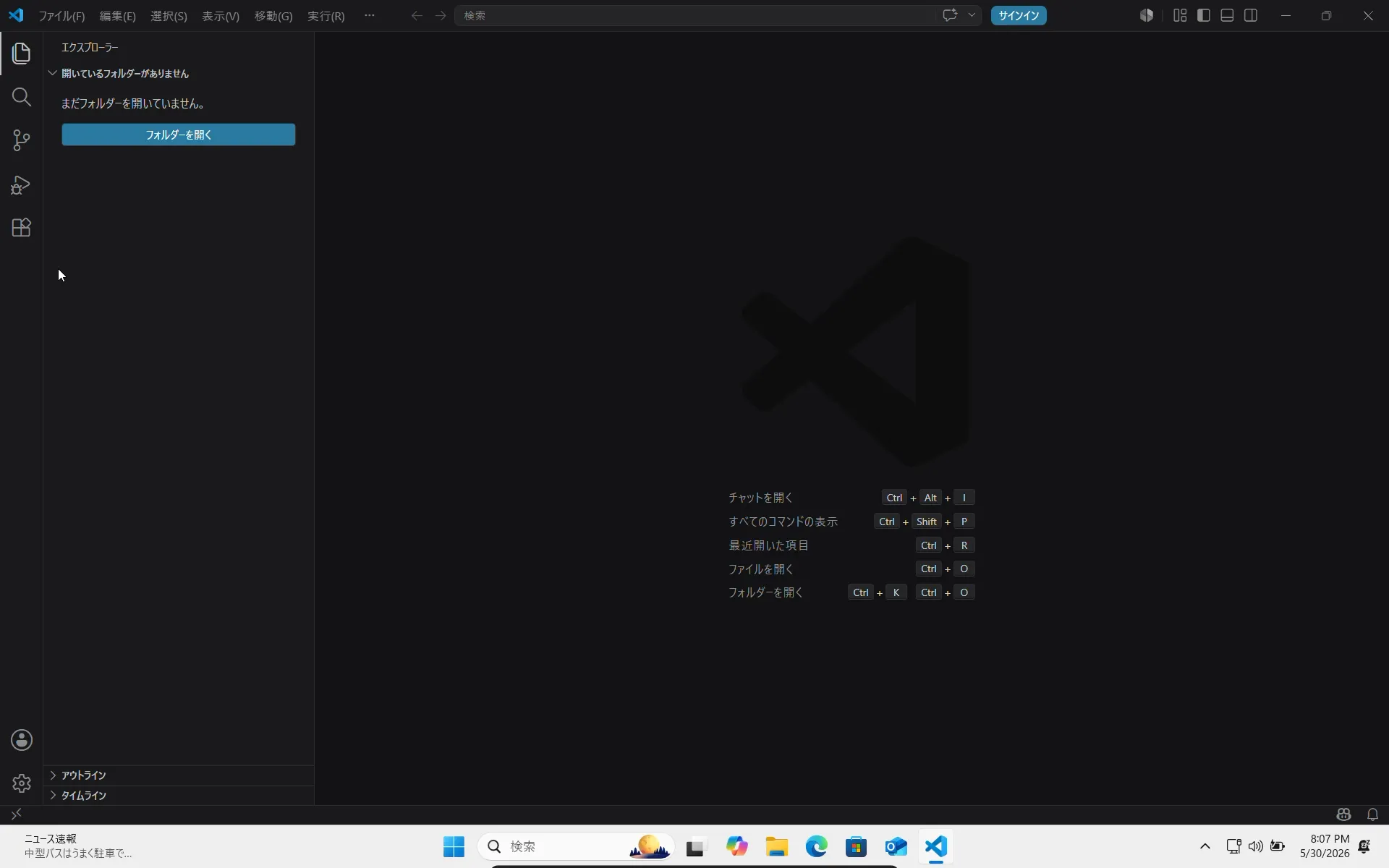Open the 表示(V) menu
Image resolution: width=1389 pixels, height=868 pixels.
click(x=221, y=16)
